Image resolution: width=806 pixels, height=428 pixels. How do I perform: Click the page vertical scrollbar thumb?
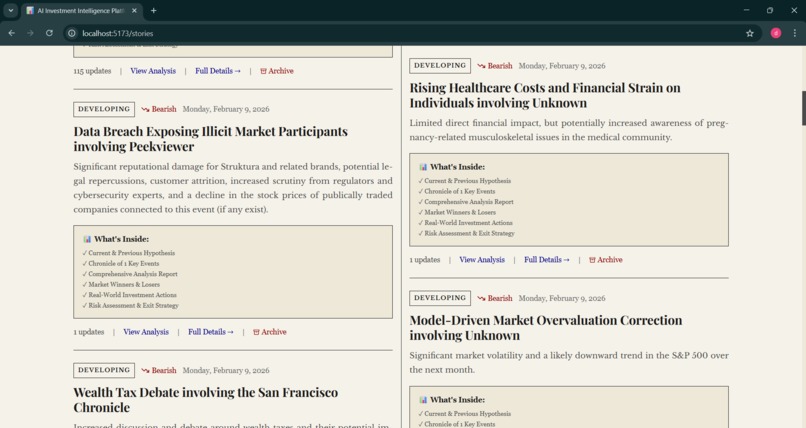pyautogui.click(x=803, y=108)
